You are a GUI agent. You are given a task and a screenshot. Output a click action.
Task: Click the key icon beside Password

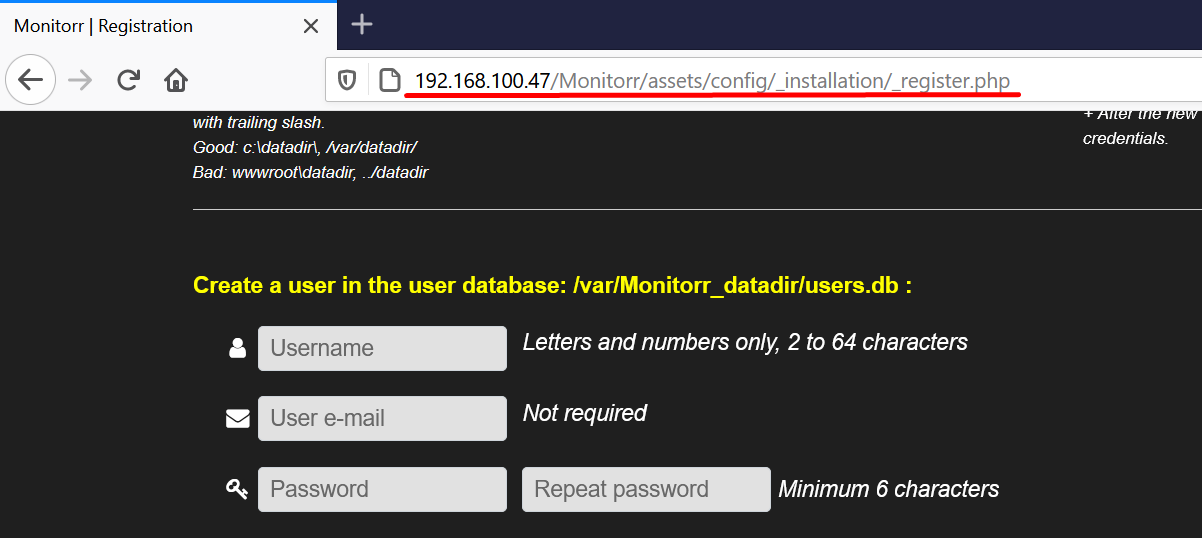237,489
